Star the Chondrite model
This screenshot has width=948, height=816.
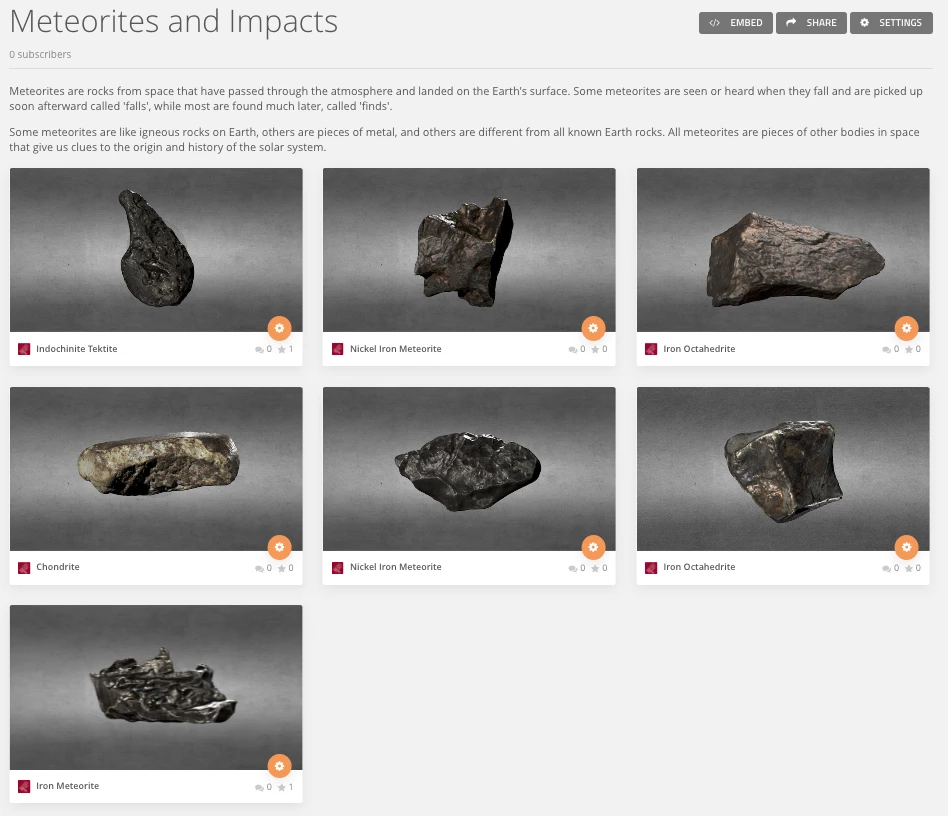[281, 568]
